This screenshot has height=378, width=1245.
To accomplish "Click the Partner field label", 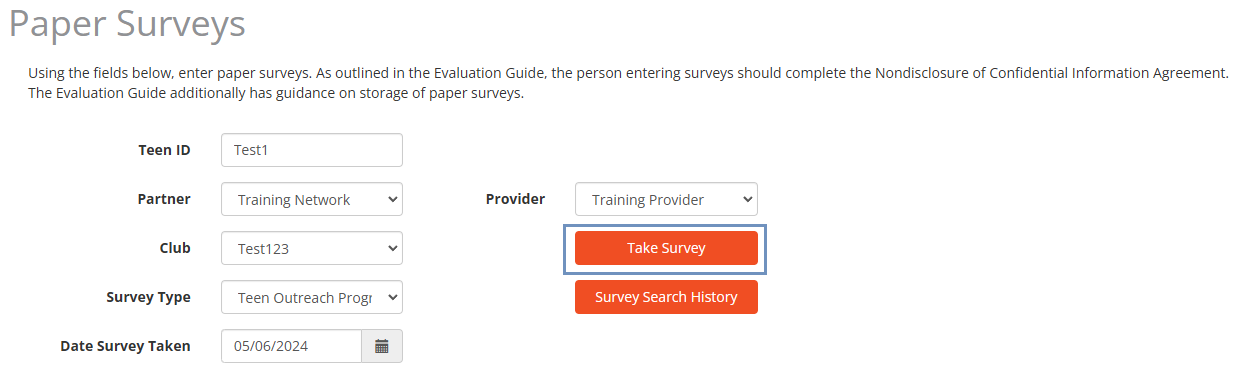I will pyautogui.click(x=164, y=199).
